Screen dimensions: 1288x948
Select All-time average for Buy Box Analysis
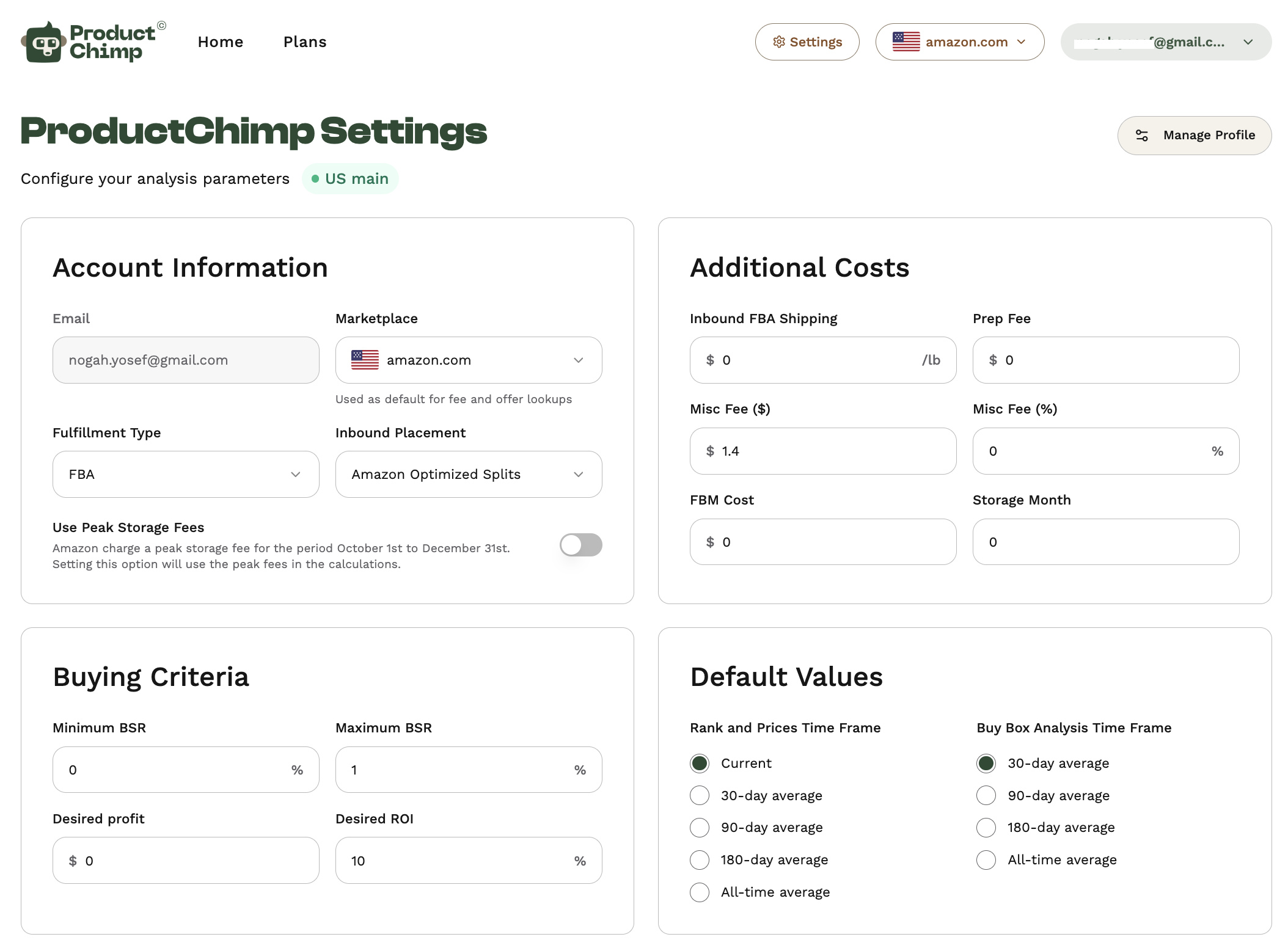[x=986, y=860]
